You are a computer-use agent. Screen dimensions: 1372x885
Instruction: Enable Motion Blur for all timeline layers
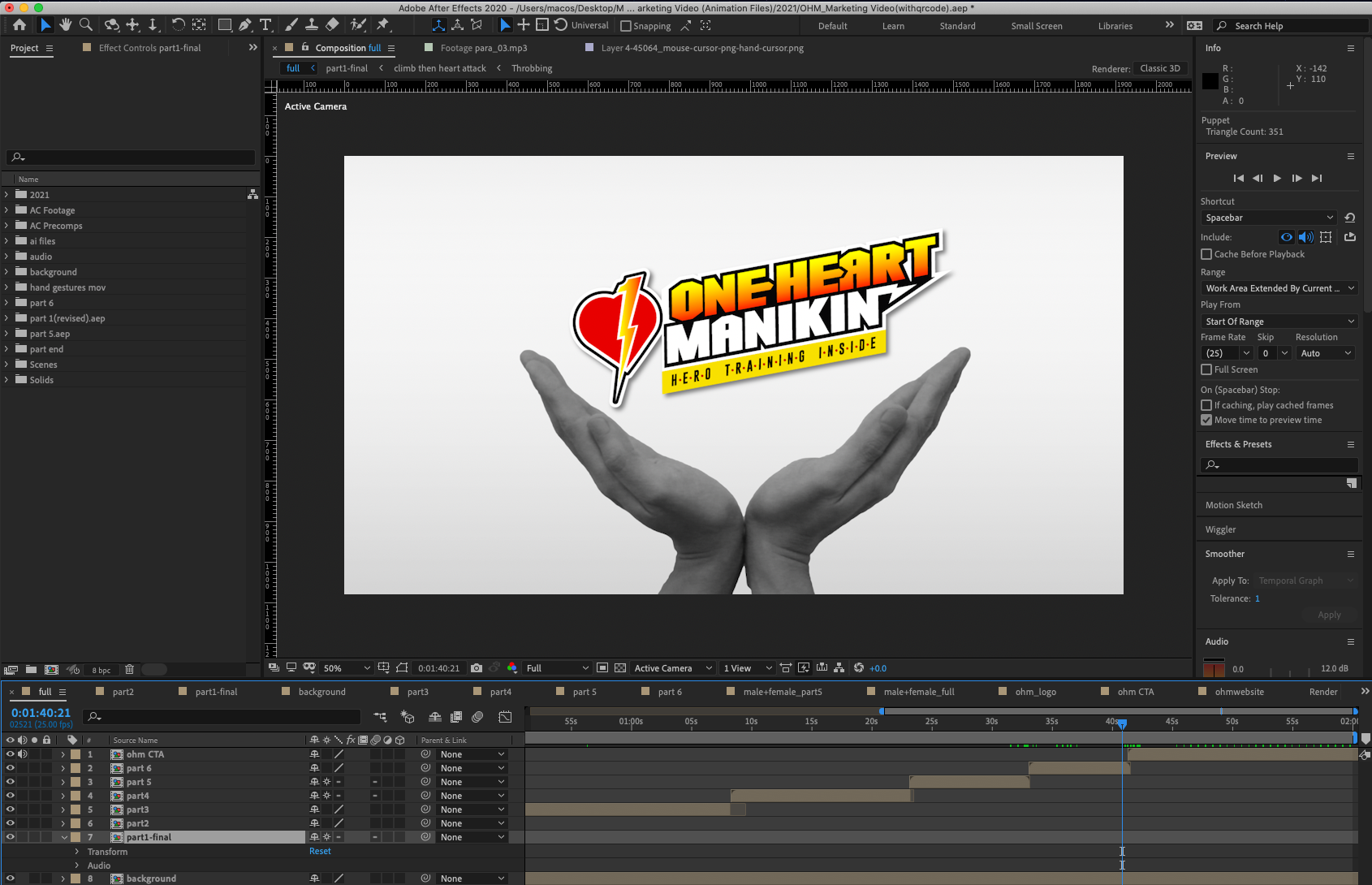tap(477, 717)
